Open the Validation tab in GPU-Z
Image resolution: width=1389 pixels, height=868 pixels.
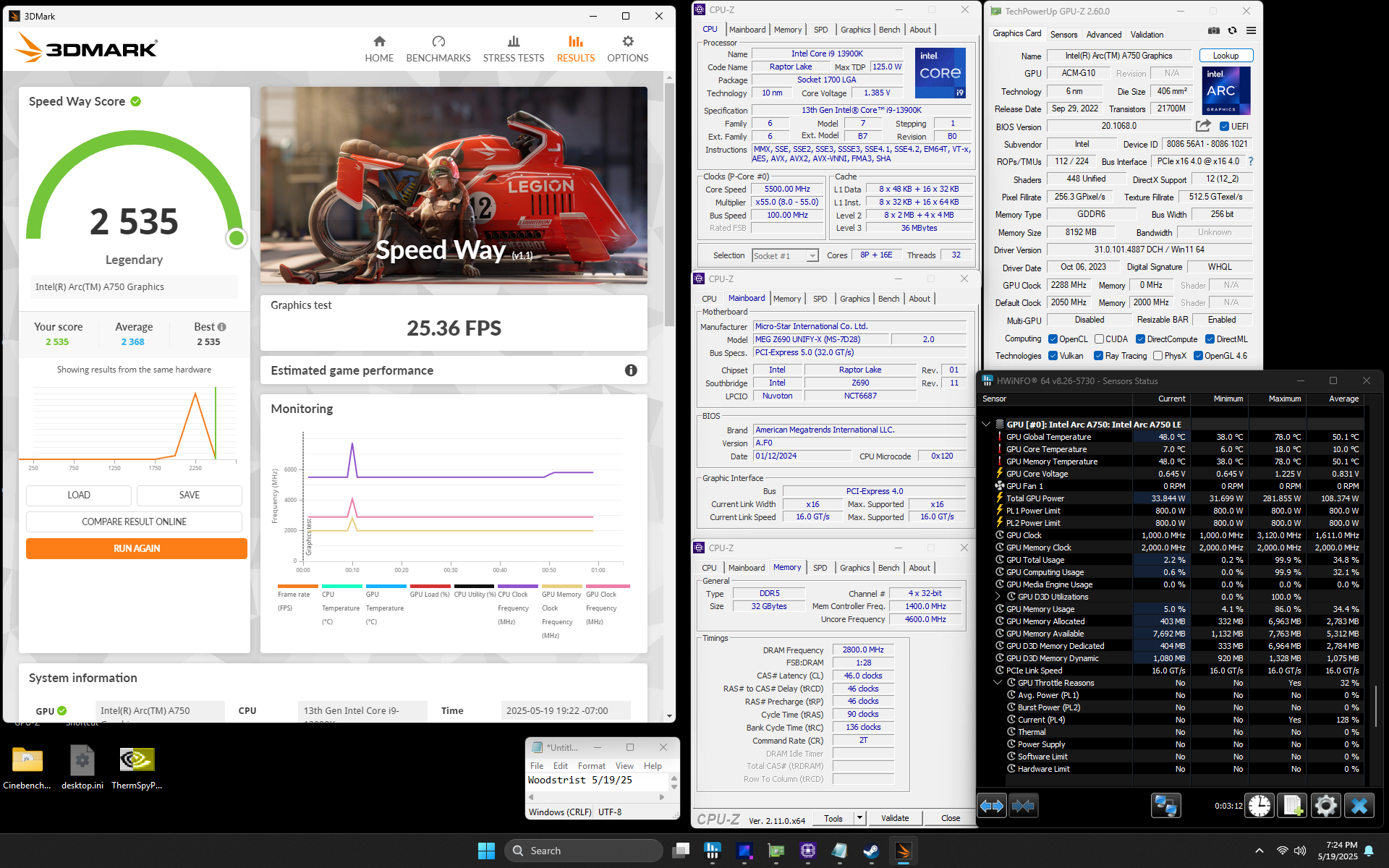click(x=1147, y=34)
